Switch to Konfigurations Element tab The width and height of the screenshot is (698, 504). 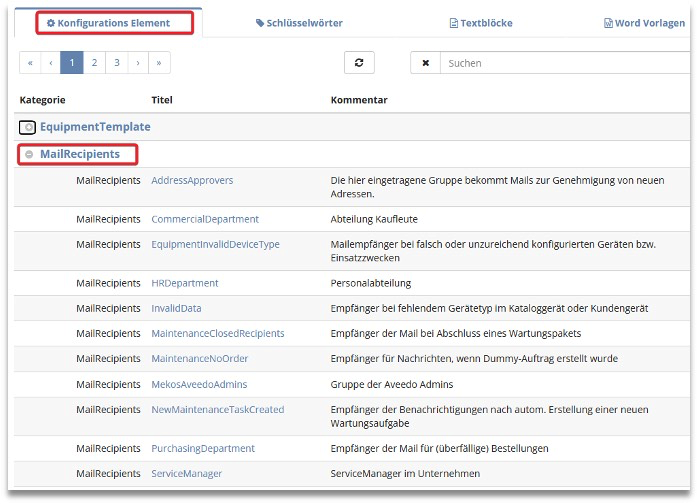109,23
